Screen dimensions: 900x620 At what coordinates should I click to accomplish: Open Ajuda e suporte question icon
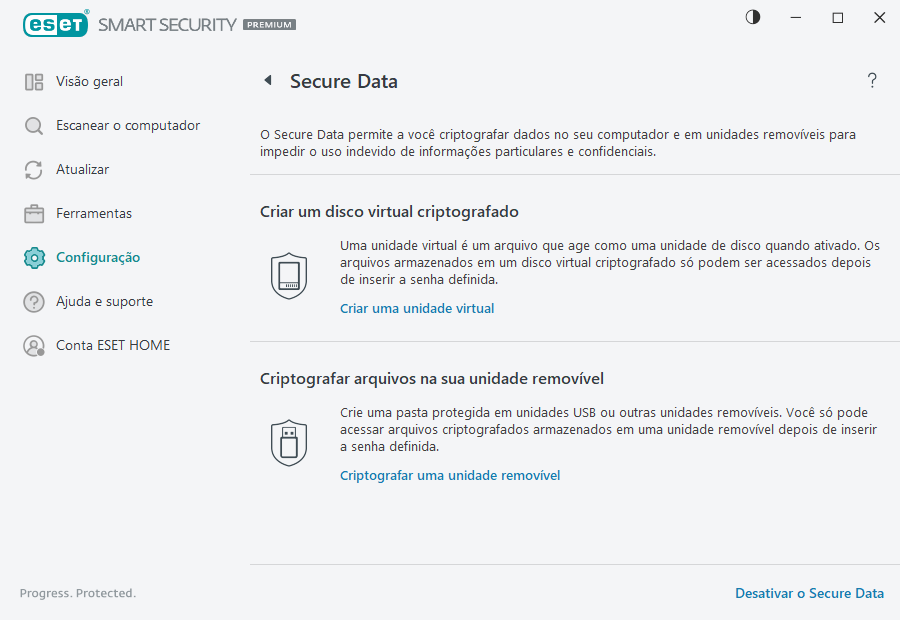pos(33,301)
